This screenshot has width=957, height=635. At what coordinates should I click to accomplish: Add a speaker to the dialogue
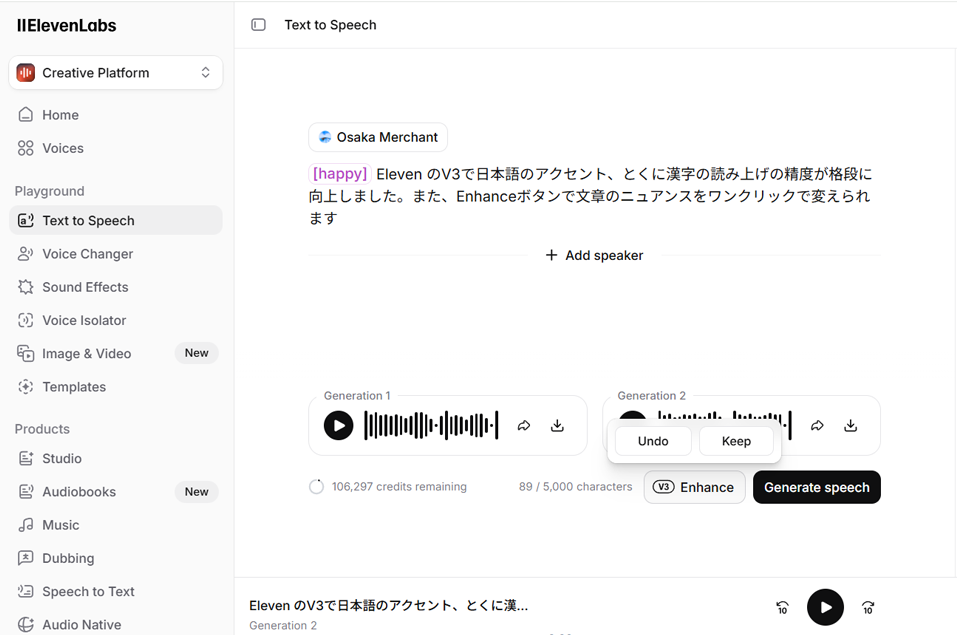point(594,255)
